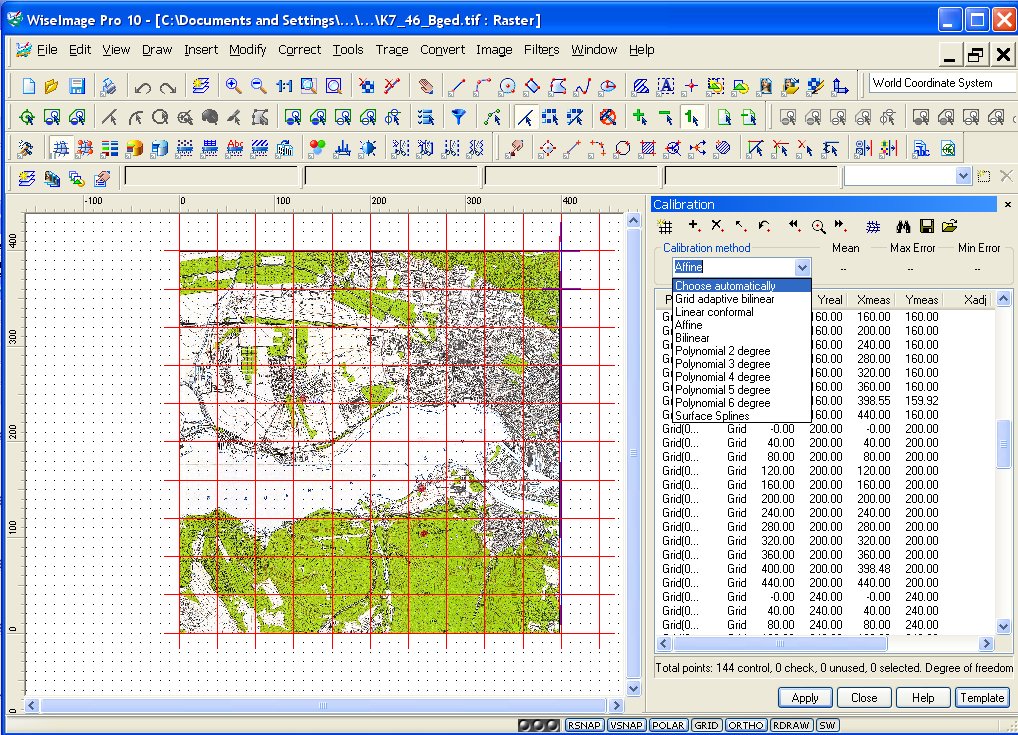Screen dimensions: 1018x735
Task: Click the Save floppy disk icon in main toolbar
Action: pos(77,86)
